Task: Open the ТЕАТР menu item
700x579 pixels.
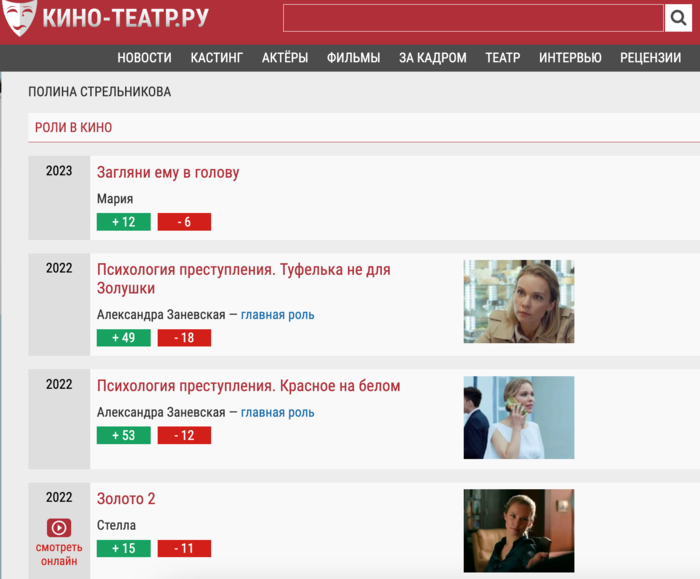Action: (503, 58)
